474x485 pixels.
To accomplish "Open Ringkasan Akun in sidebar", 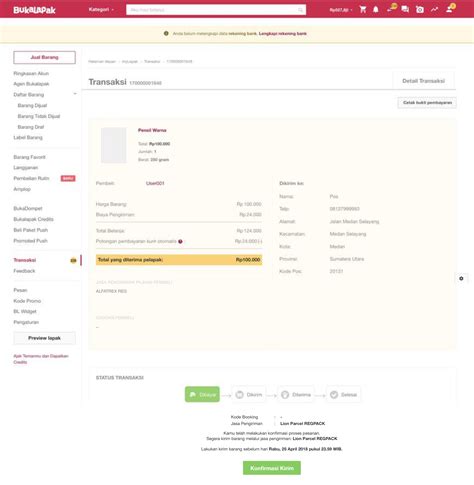I will pos(31,73).
